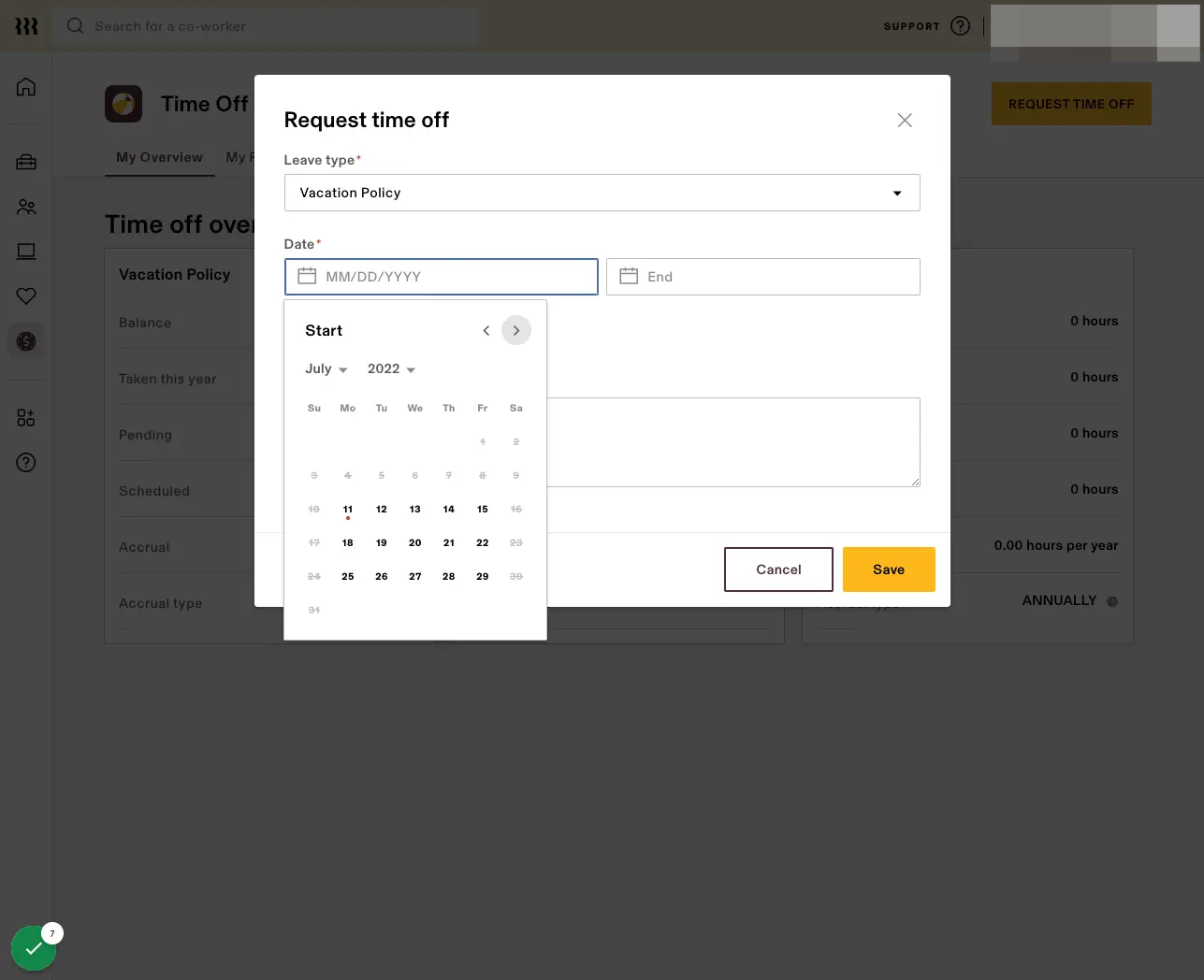This screenshot has height=980, width=1204.
Task: Click Cancel button
Action: point(778,569)
